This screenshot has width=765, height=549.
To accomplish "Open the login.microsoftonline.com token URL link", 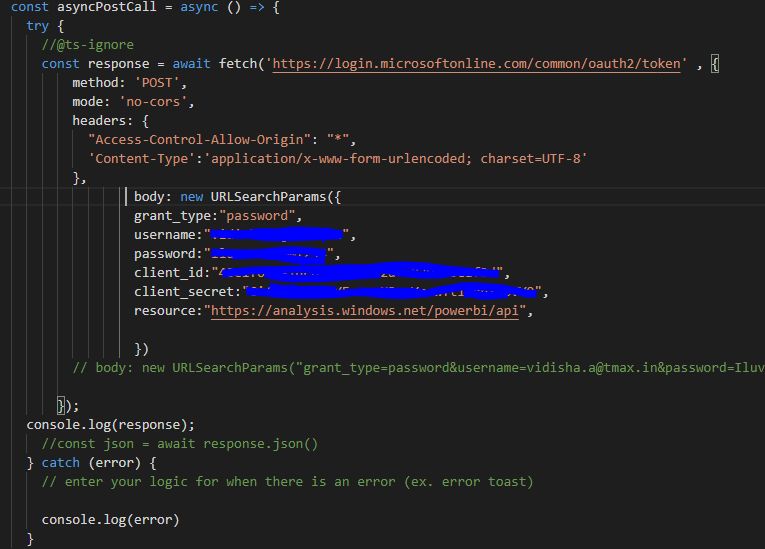I will point(476,64).
